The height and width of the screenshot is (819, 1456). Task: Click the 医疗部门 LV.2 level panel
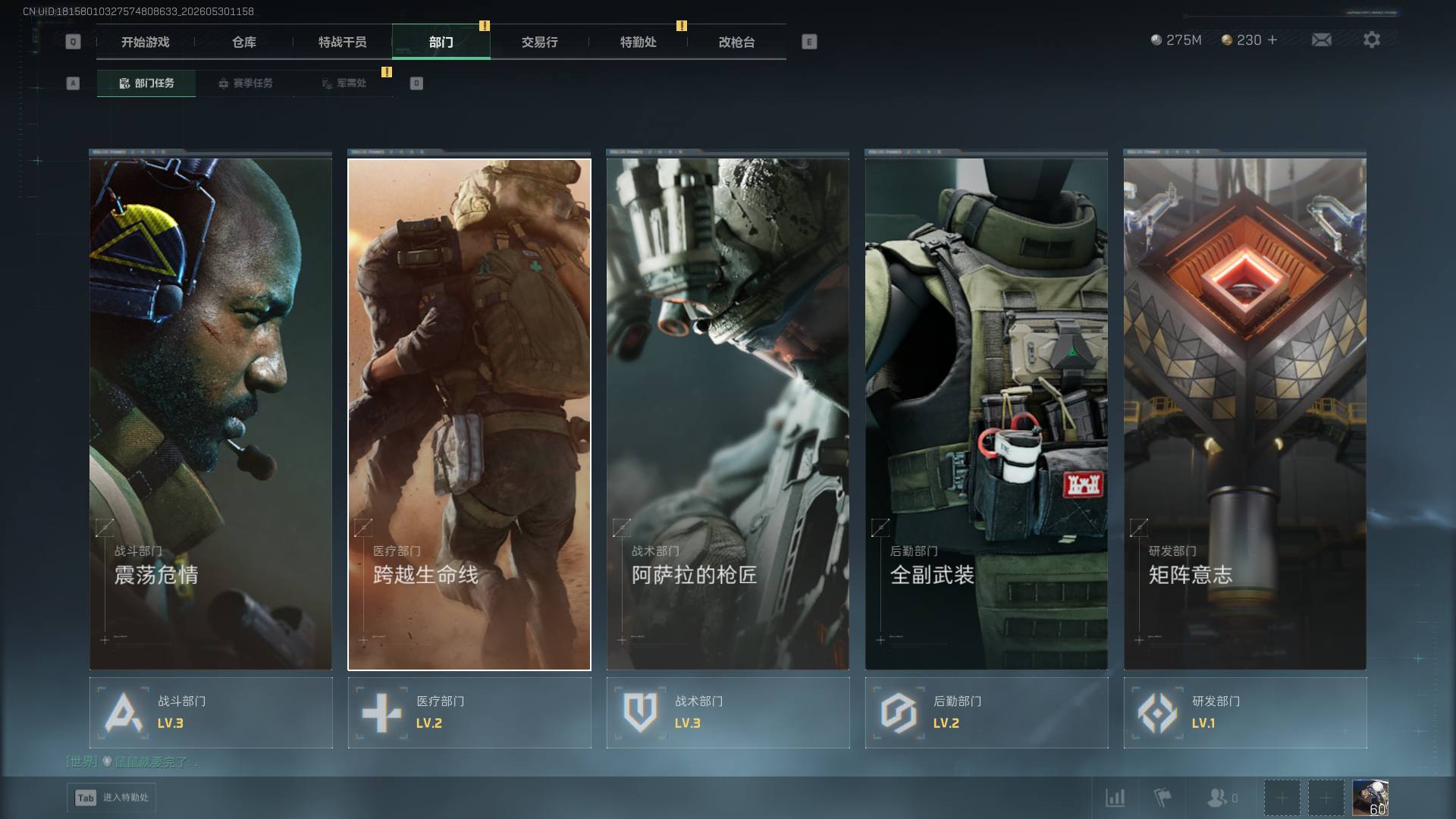click(469, 712)
